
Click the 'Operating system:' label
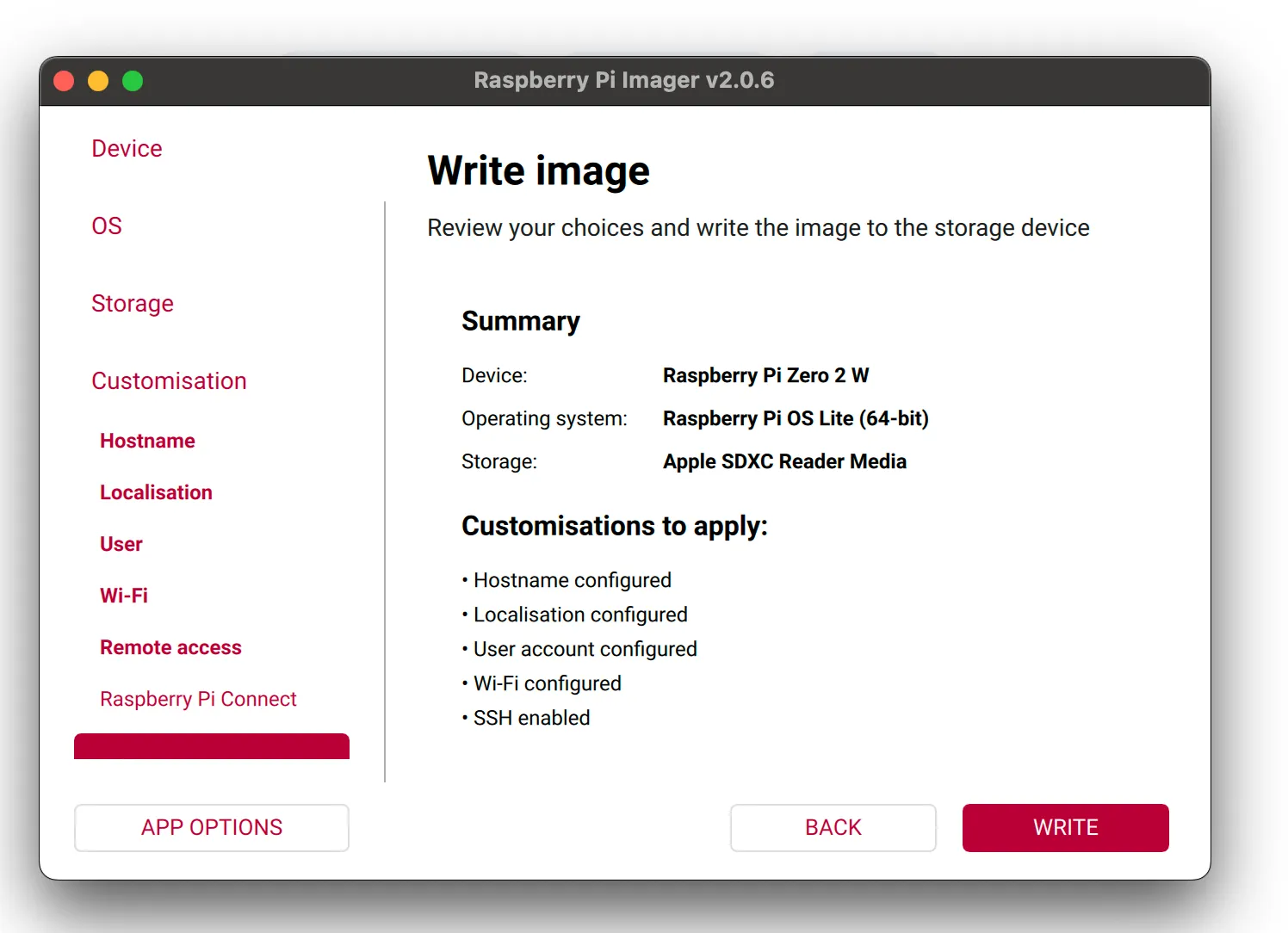(545, 418)
